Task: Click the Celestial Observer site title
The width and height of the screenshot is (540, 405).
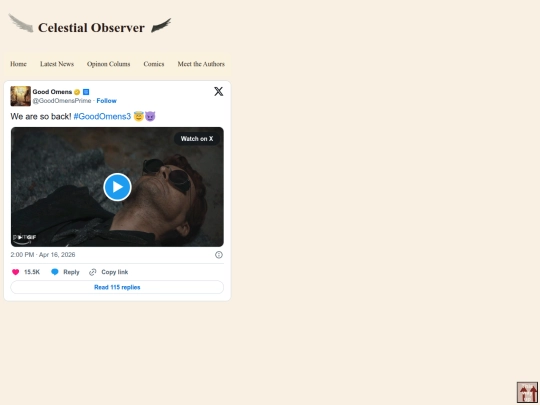Action: pyautogui.click(x=91, y=28)
